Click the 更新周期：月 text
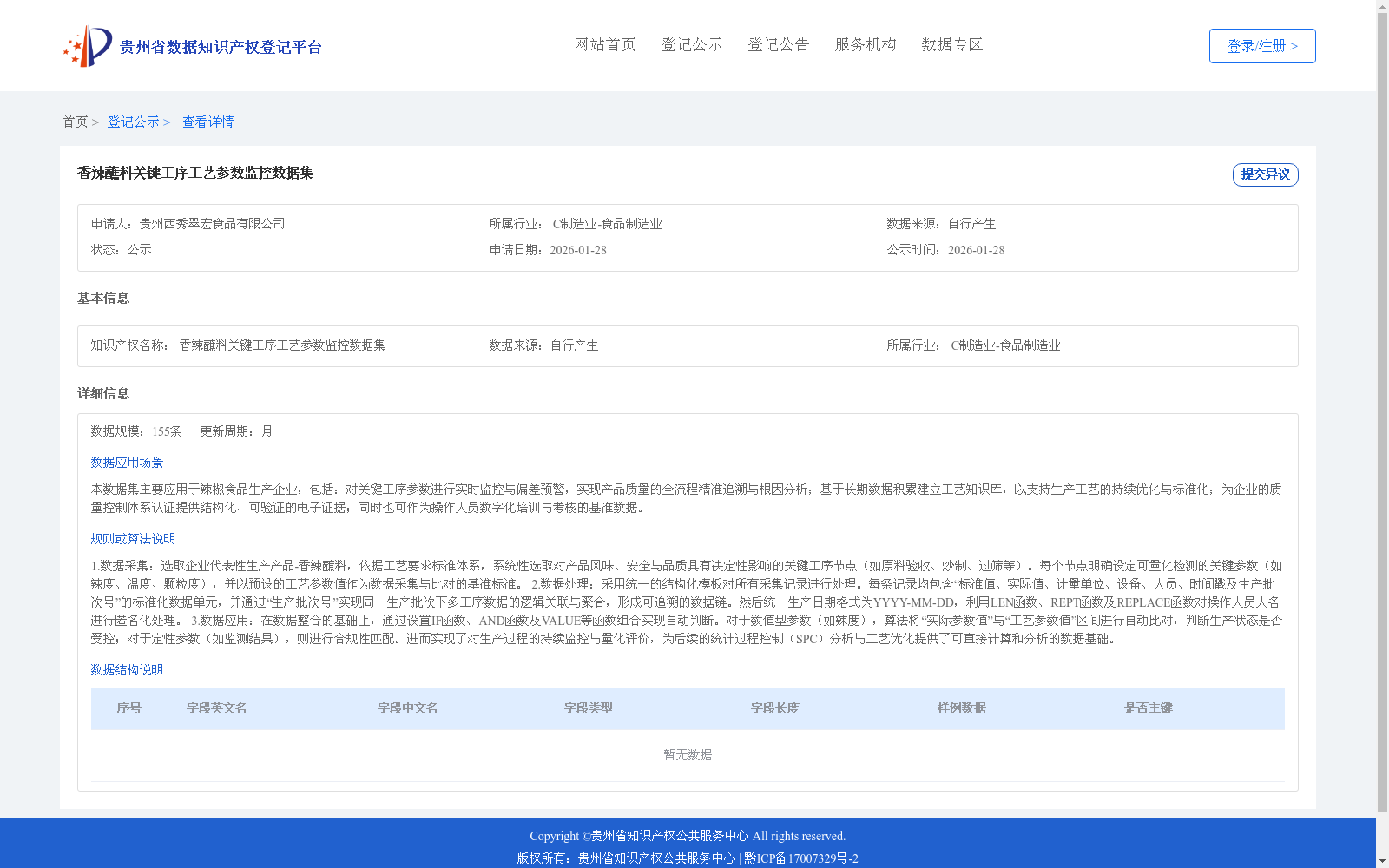This screenshot has height=868, width=1389. [236, 431]
